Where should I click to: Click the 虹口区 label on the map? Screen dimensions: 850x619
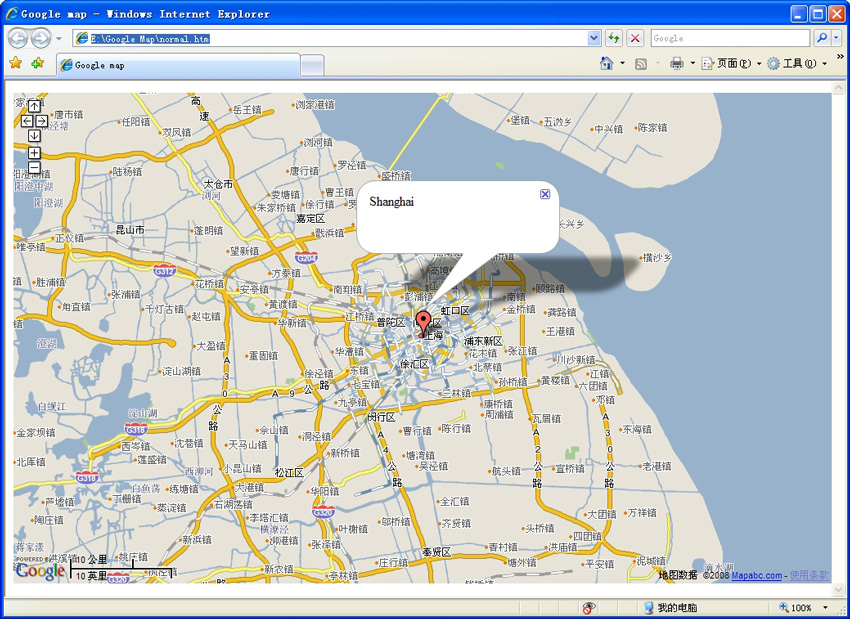[x=455, y=311]
